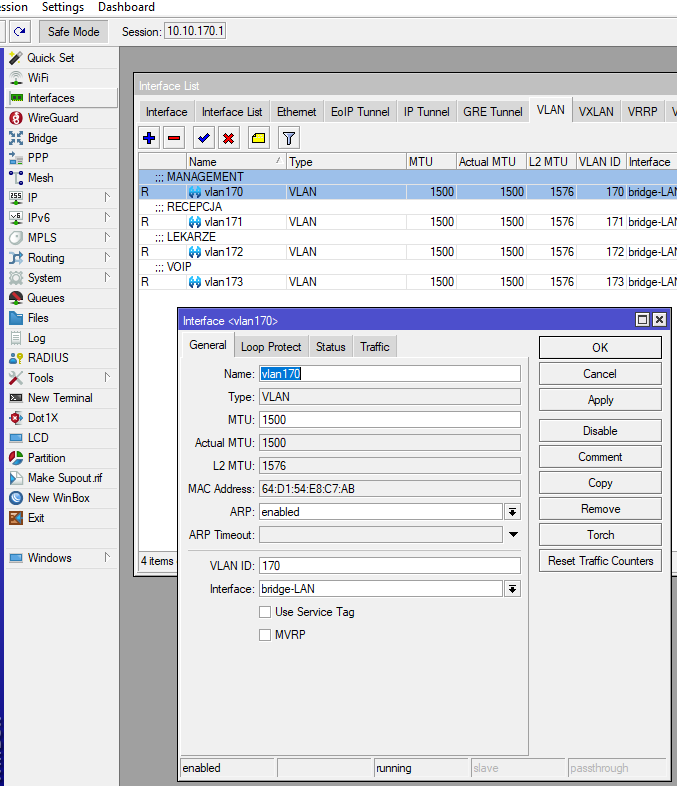677x786 pixels.
Task: Open the Files menu
Action: pos(62,318)
